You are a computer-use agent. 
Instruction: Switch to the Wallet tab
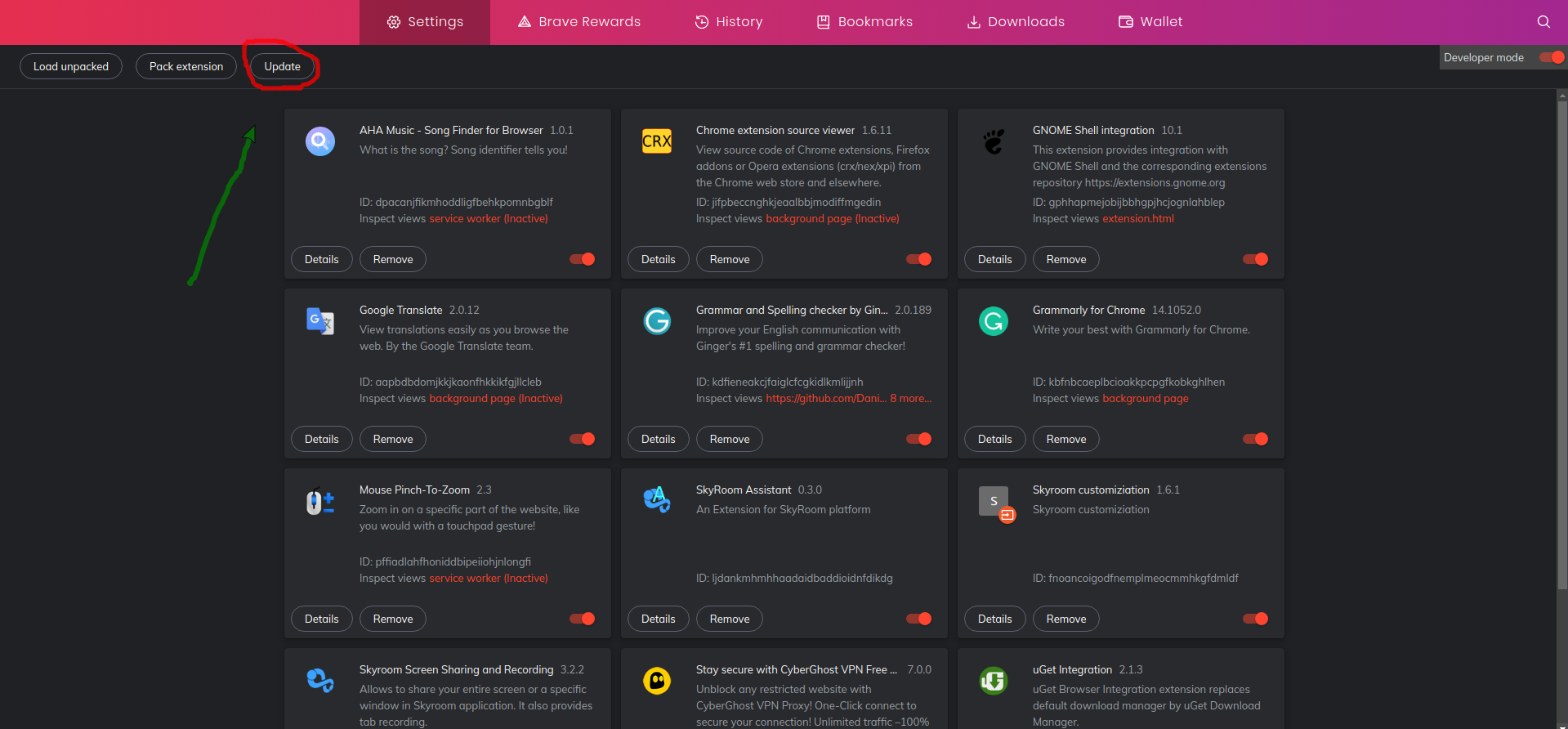coord(1150,22)
